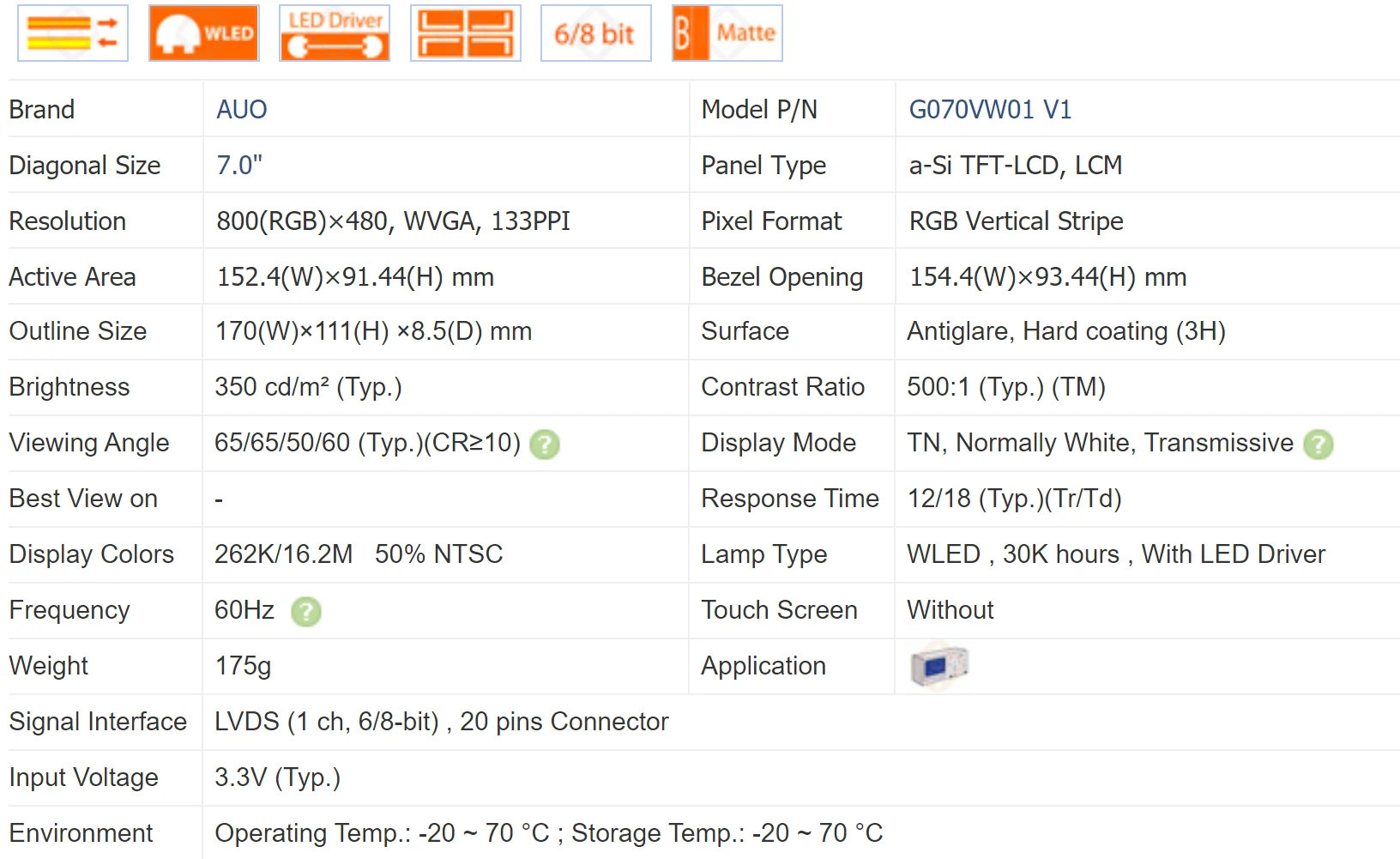
Task: Open the G070VW01 V1 model link
Action: pos(990,110)
